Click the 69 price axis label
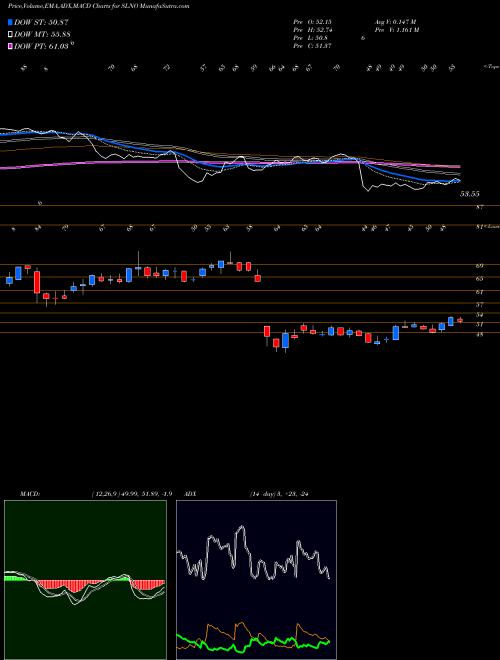 pyautogui.click(x=479, y=266)
